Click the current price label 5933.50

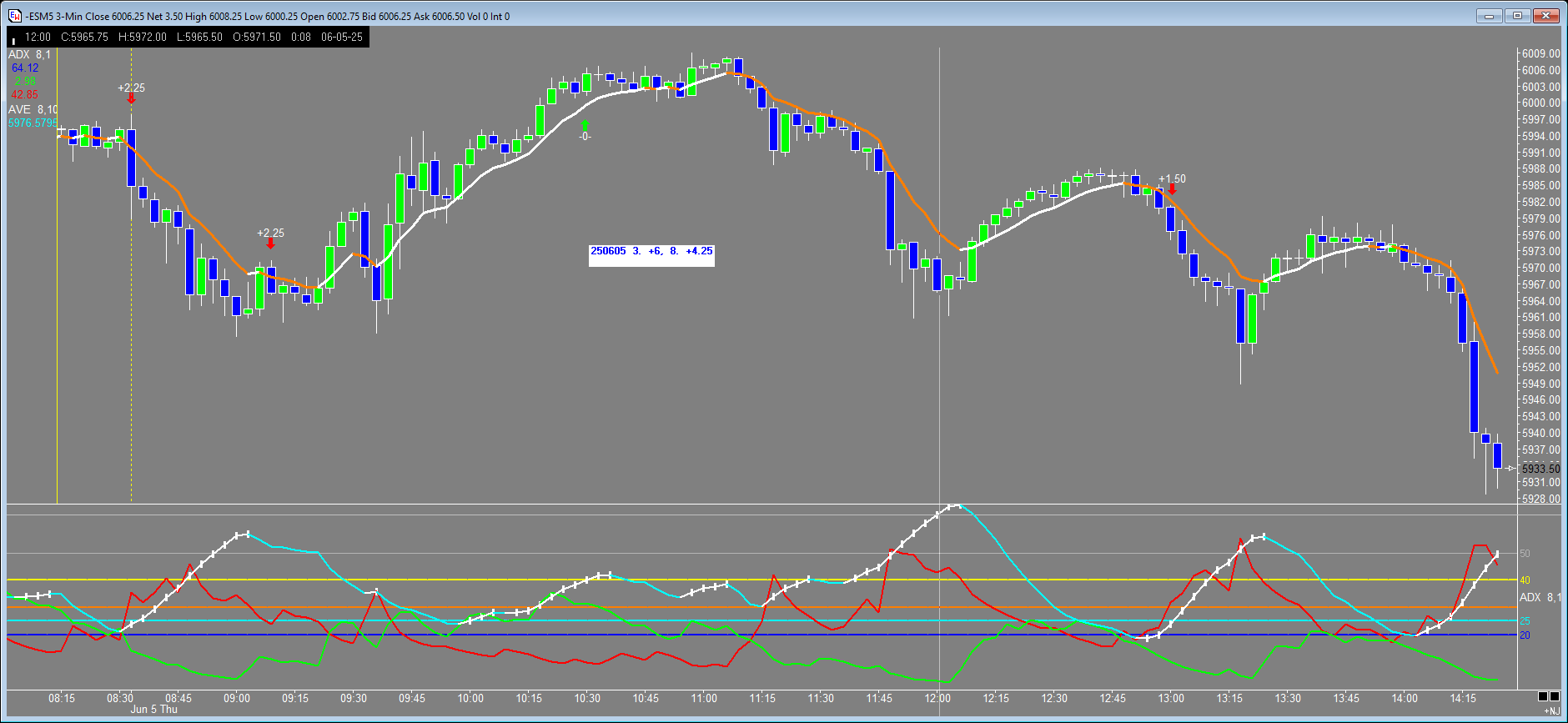point(1540,469)
